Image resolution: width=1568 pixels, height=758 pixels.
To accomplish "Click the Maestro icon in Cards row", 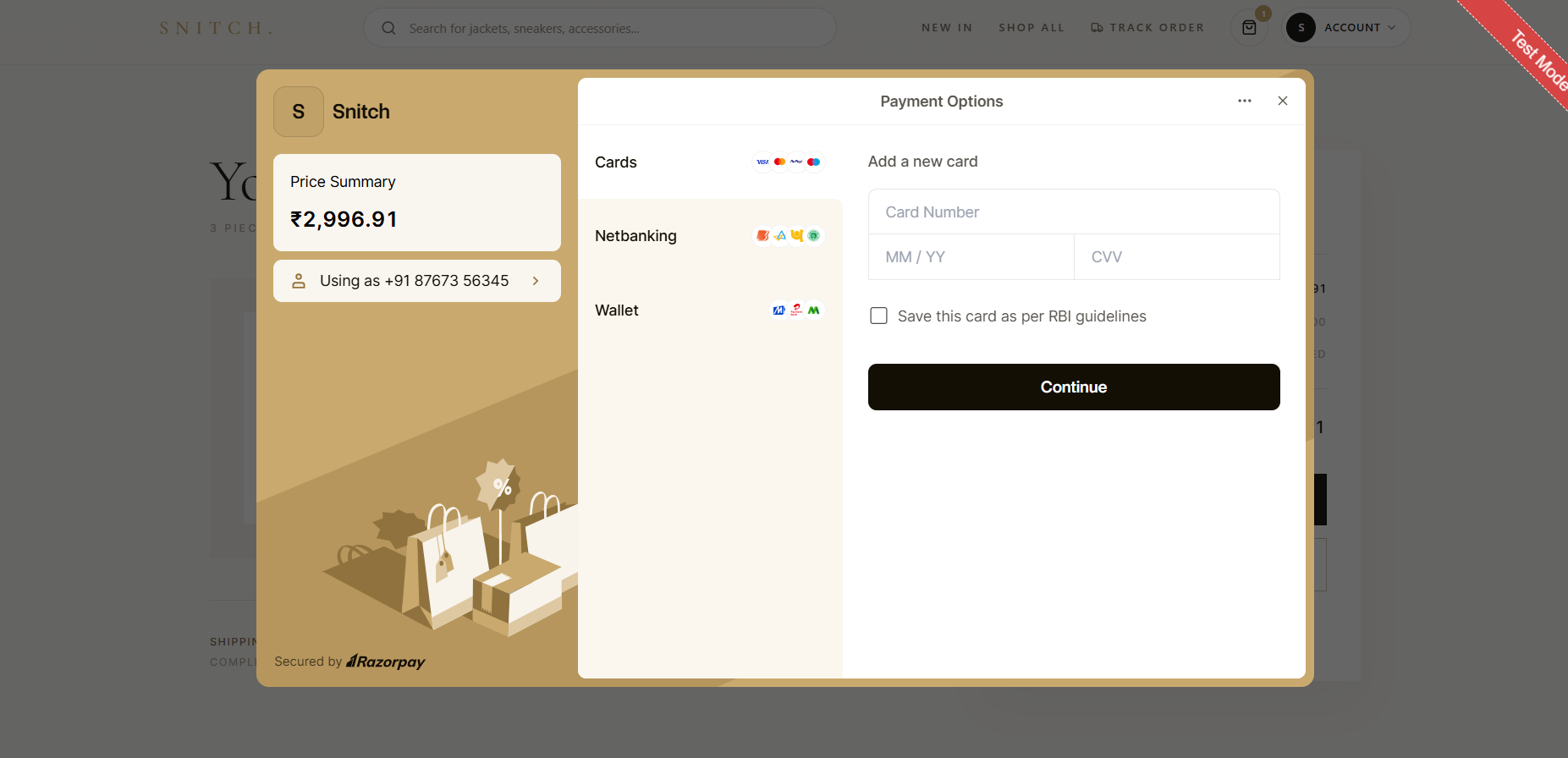I will (813, 162).
